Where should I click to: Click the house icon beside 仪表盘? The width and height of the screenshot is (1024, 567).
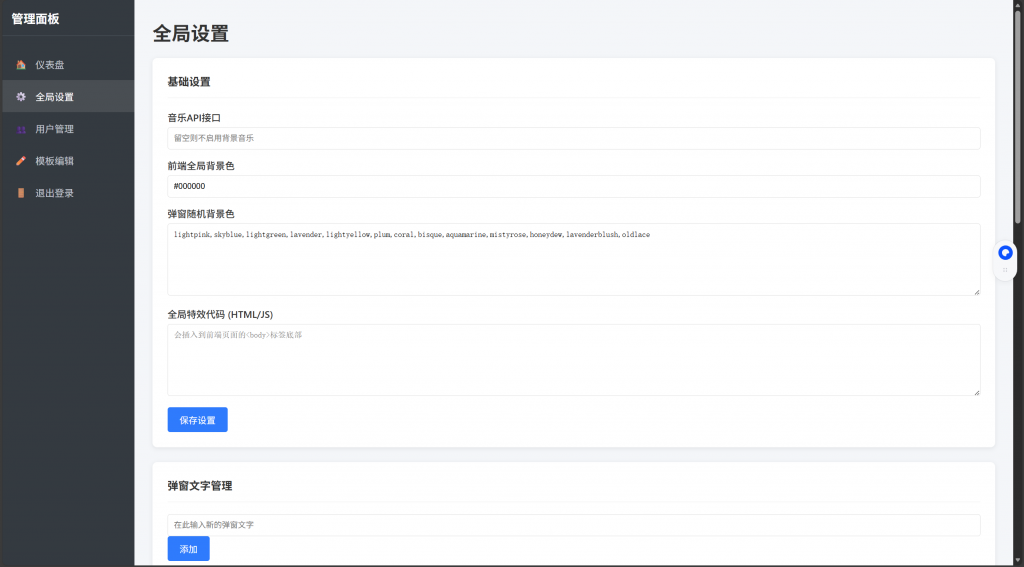tap(21, 65)
